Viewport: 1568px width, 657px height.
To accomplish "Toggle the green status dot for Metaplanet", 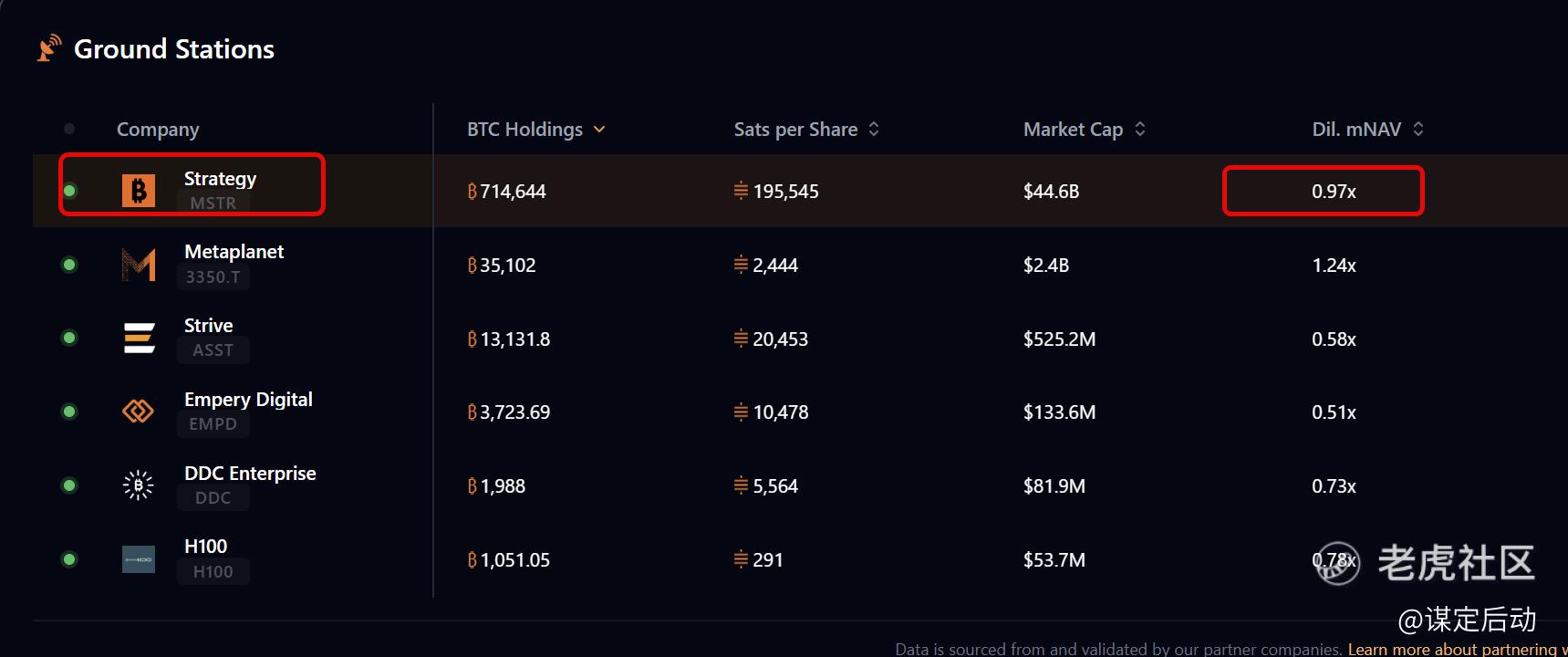I will click(69, 265).
